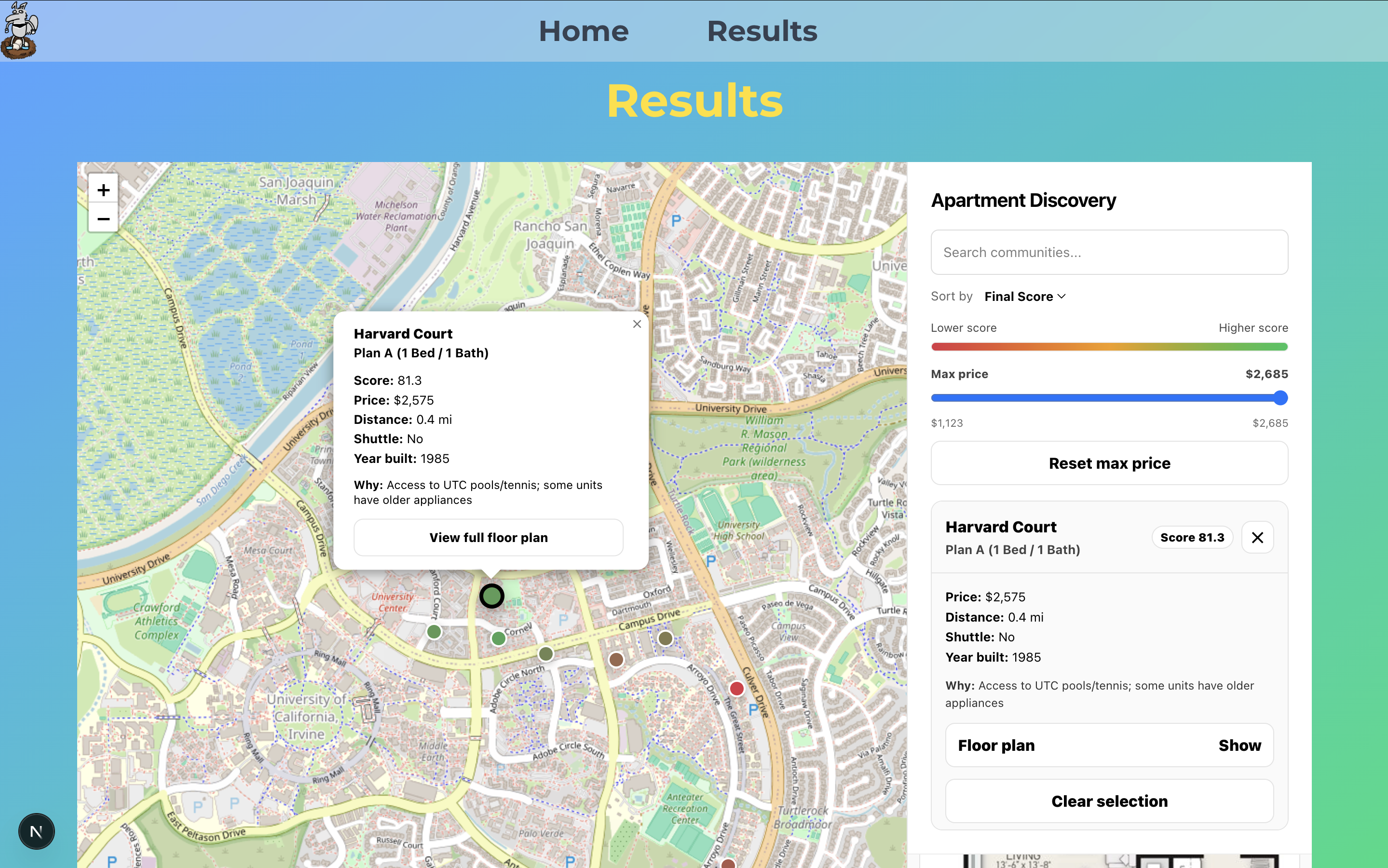Go to the Home page

pos(583,31)
